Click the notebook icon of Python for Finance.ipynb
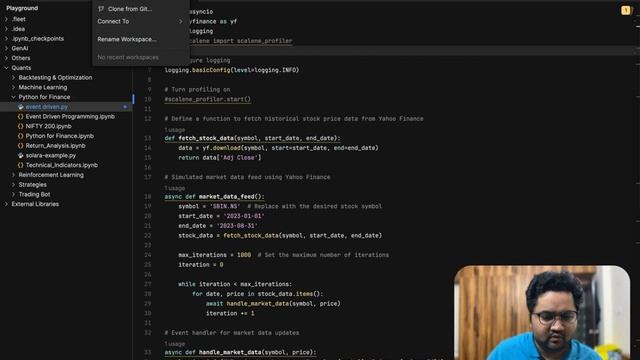The height and width of the screenshot is (360, 640). click(20, 136)
